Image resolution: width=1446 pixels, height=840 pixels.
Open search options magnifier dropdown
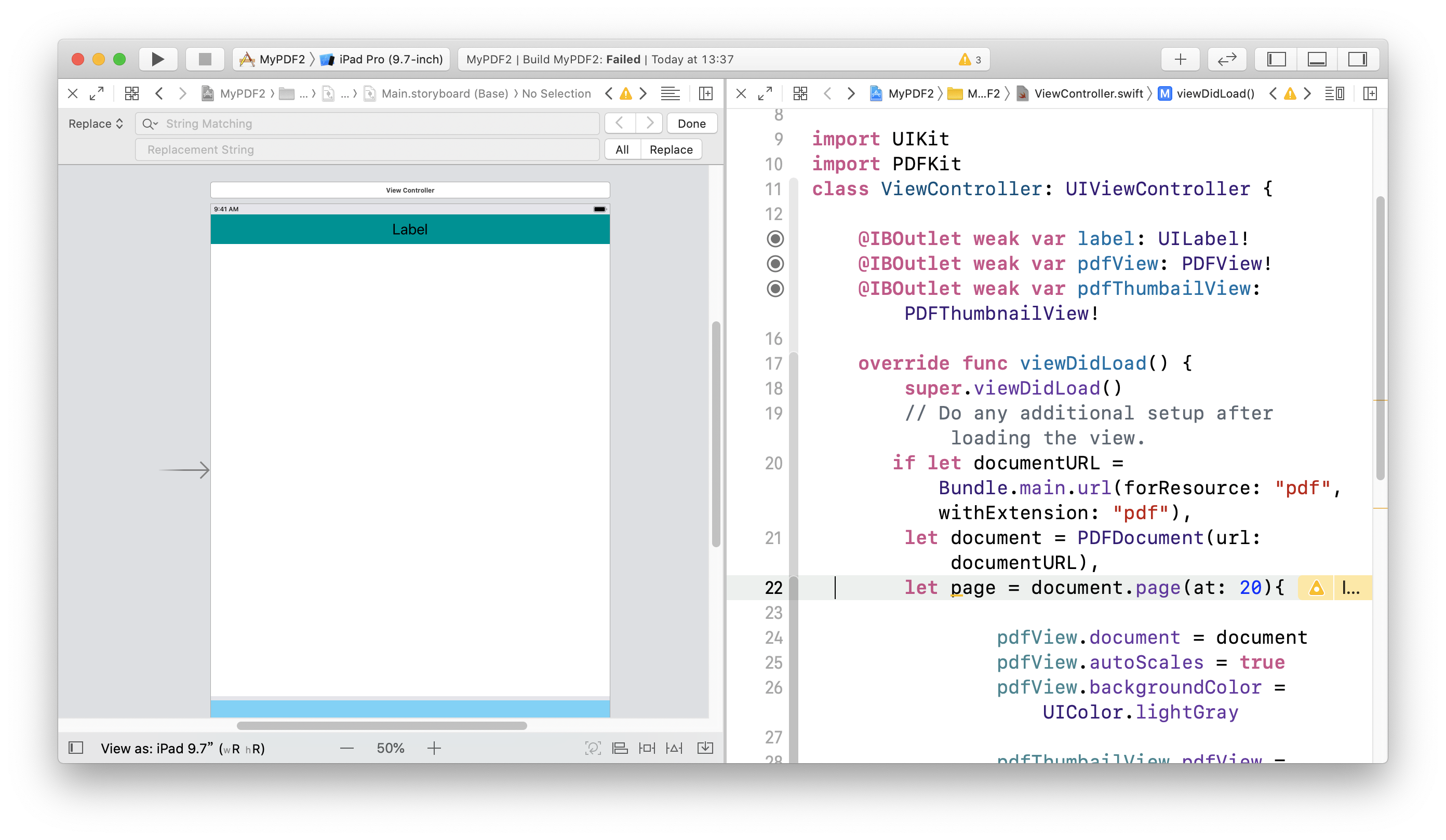coord(150,124)
